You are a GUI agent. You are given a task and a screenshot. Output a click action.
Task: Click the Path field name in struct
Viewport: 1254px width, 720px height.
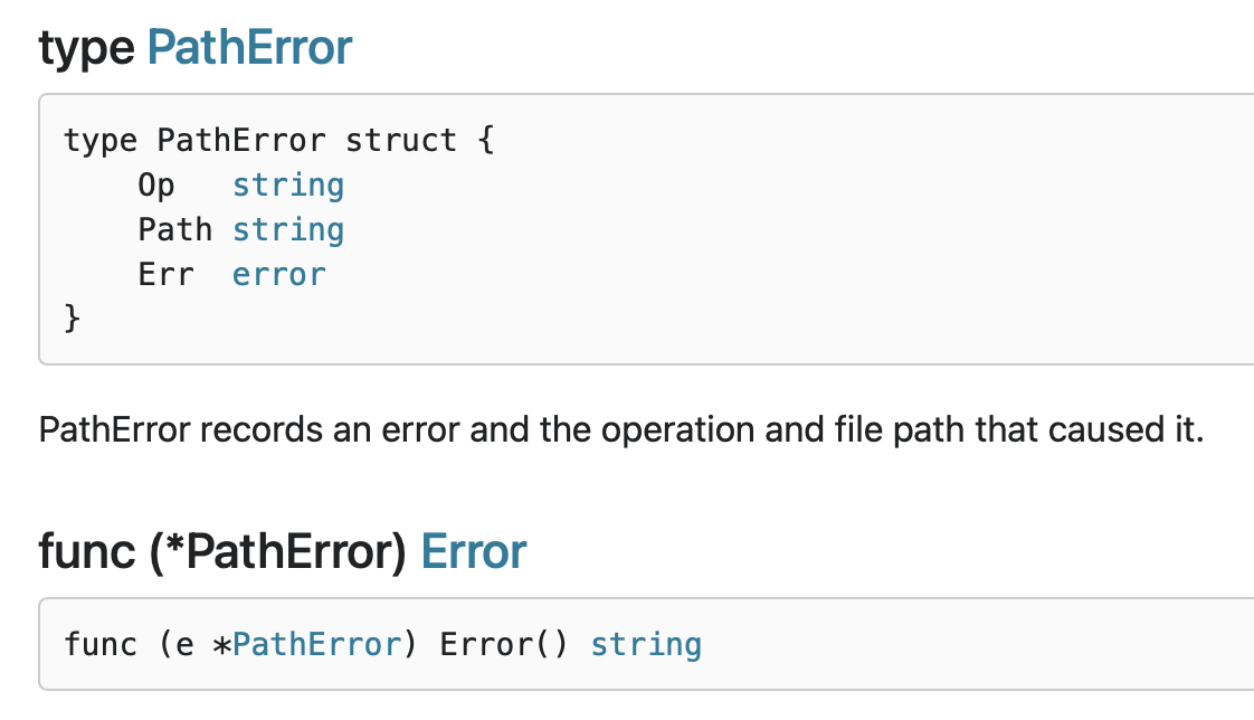175,230
